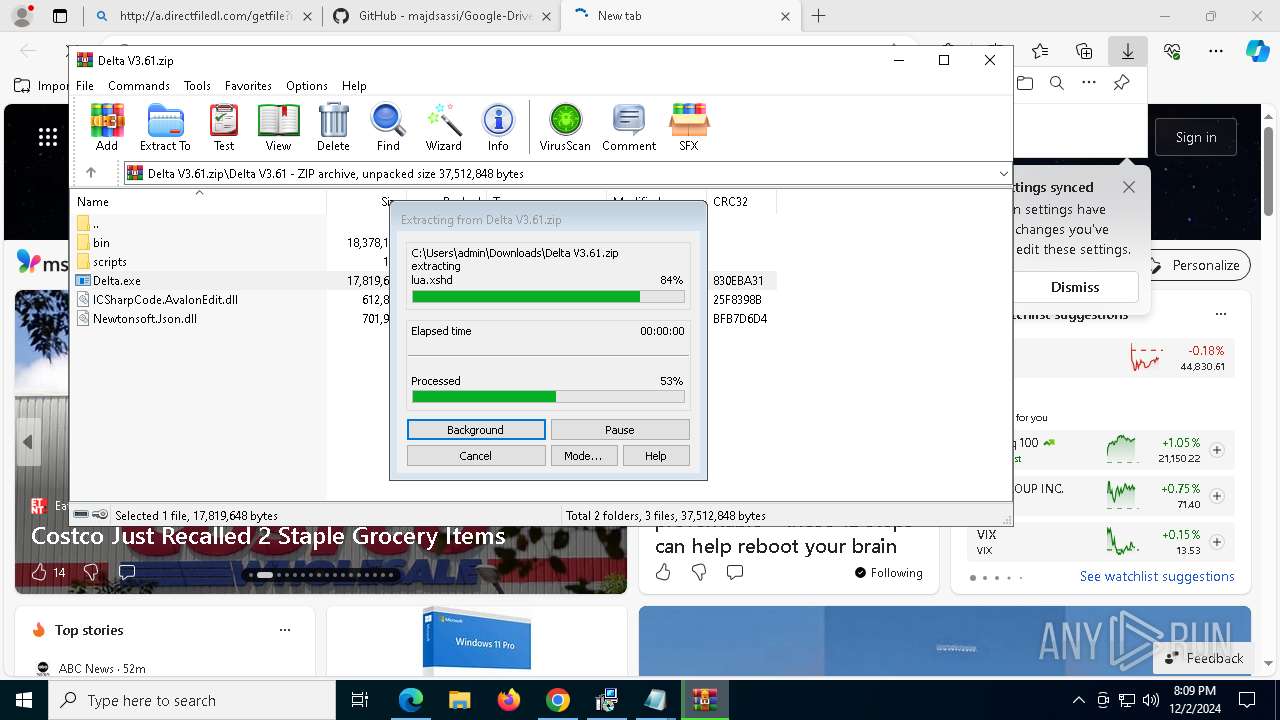Click the Extract To toolbar icon
The height and width of the screenshot is (720, 1280).
(x=165, y=127)
